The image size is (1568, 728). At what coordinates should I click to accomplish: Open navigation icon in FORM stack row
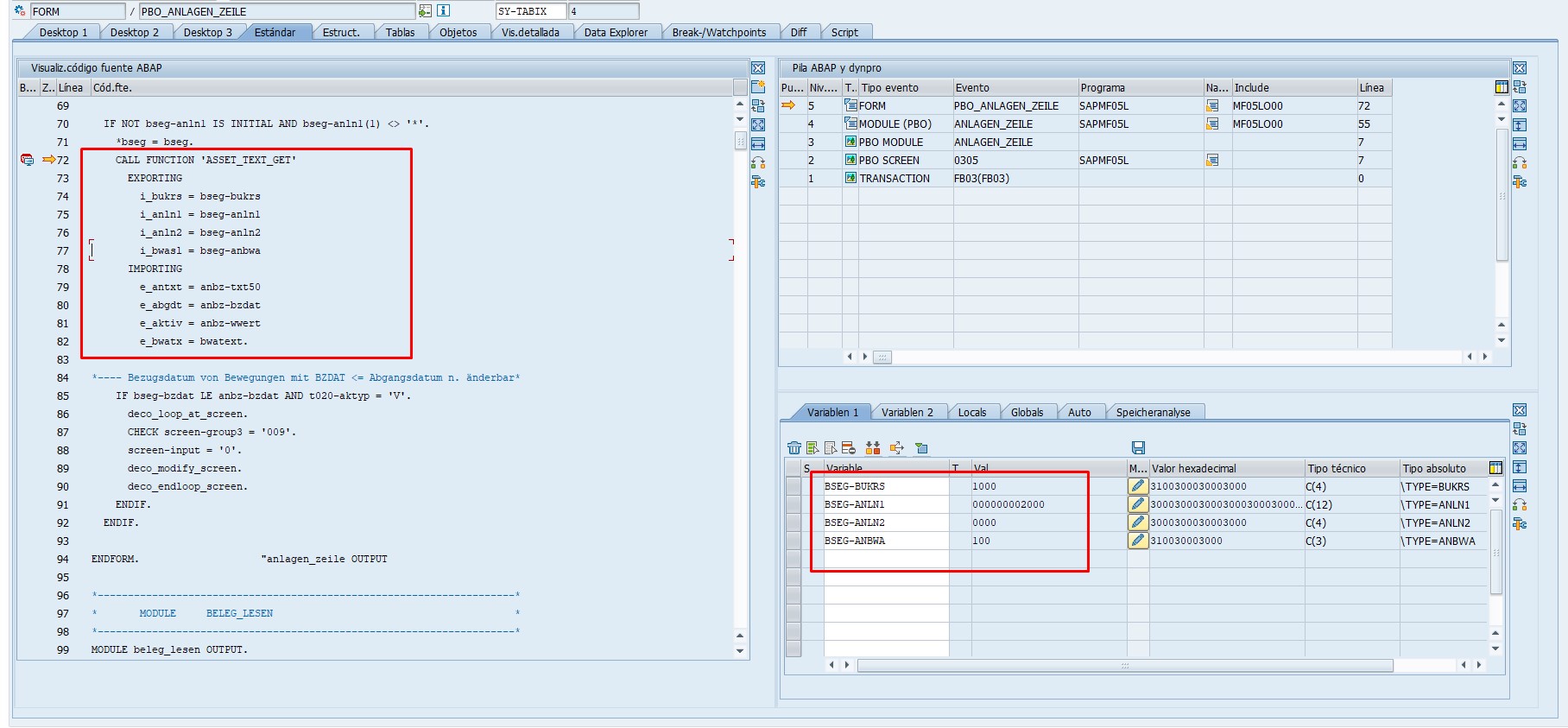click(1212, 105)
